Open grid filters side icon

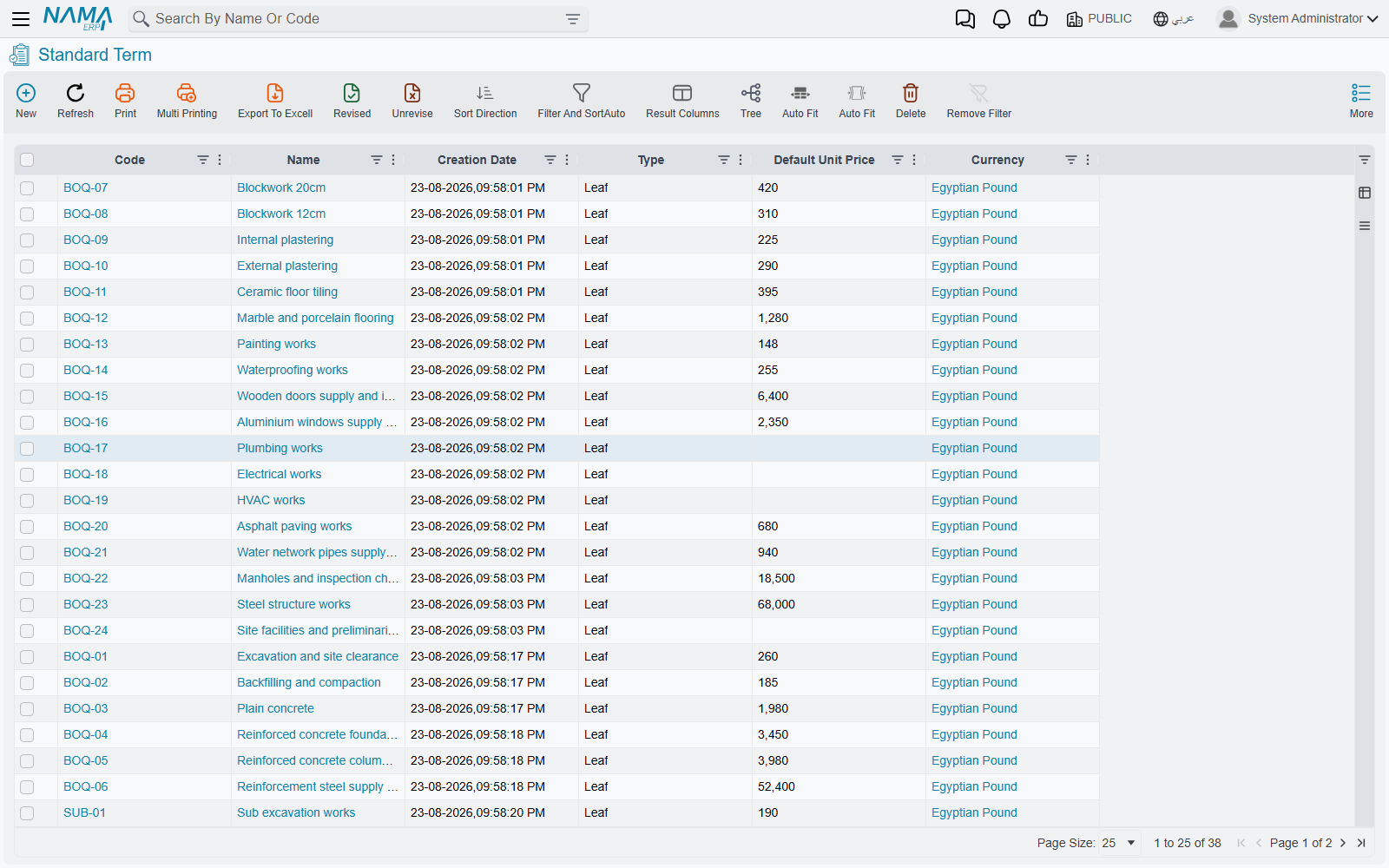(x=1365, y=160)
